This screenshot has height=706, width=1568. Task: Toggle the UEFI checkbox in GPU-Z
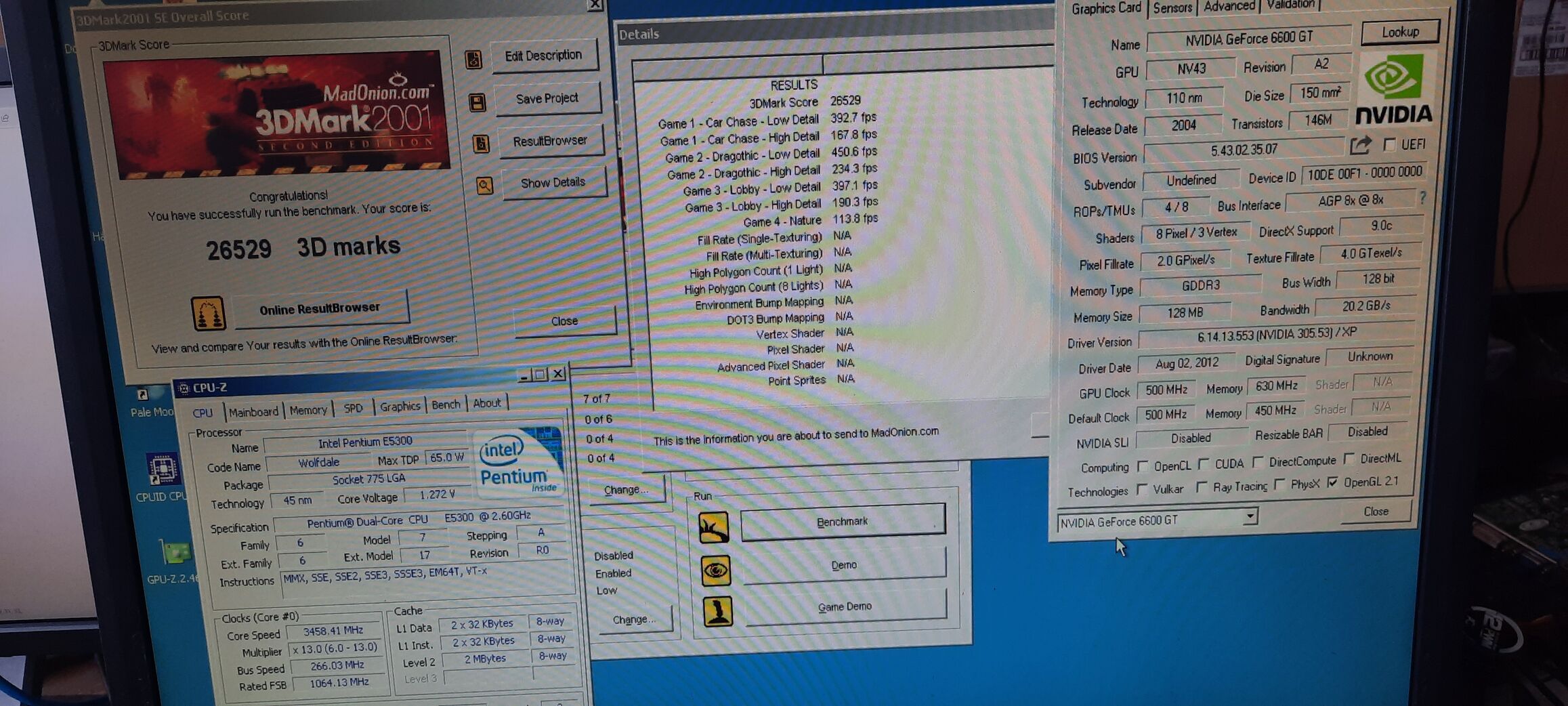point(1390,144)
